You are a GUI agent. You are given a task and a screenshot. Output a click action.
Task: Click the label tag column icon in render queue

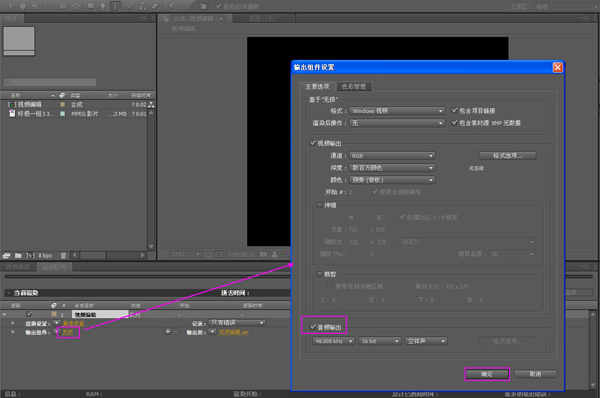[54, 305]
